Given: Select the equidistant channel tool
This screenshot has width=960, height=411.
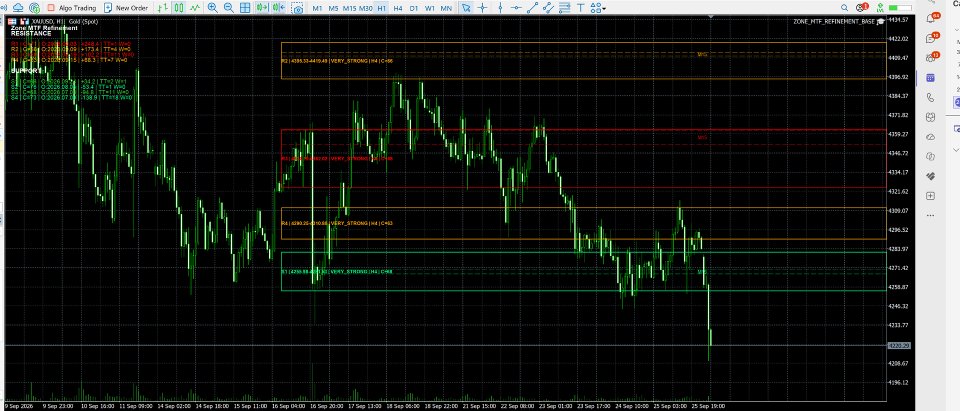Looking at the screenshot, I should pyautogui.click(x=549, y=8).
